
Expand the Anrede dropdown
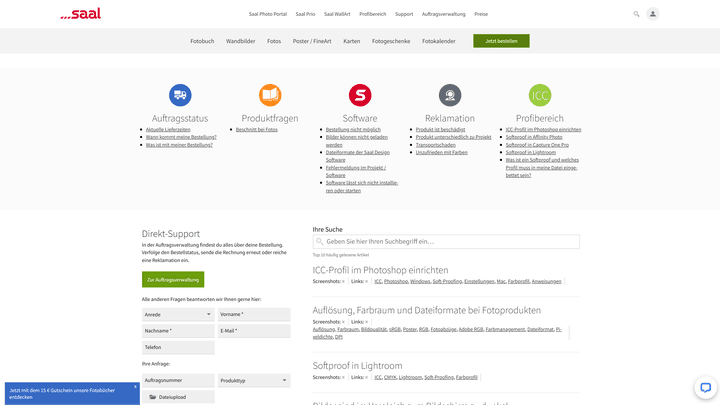[177, 314]
